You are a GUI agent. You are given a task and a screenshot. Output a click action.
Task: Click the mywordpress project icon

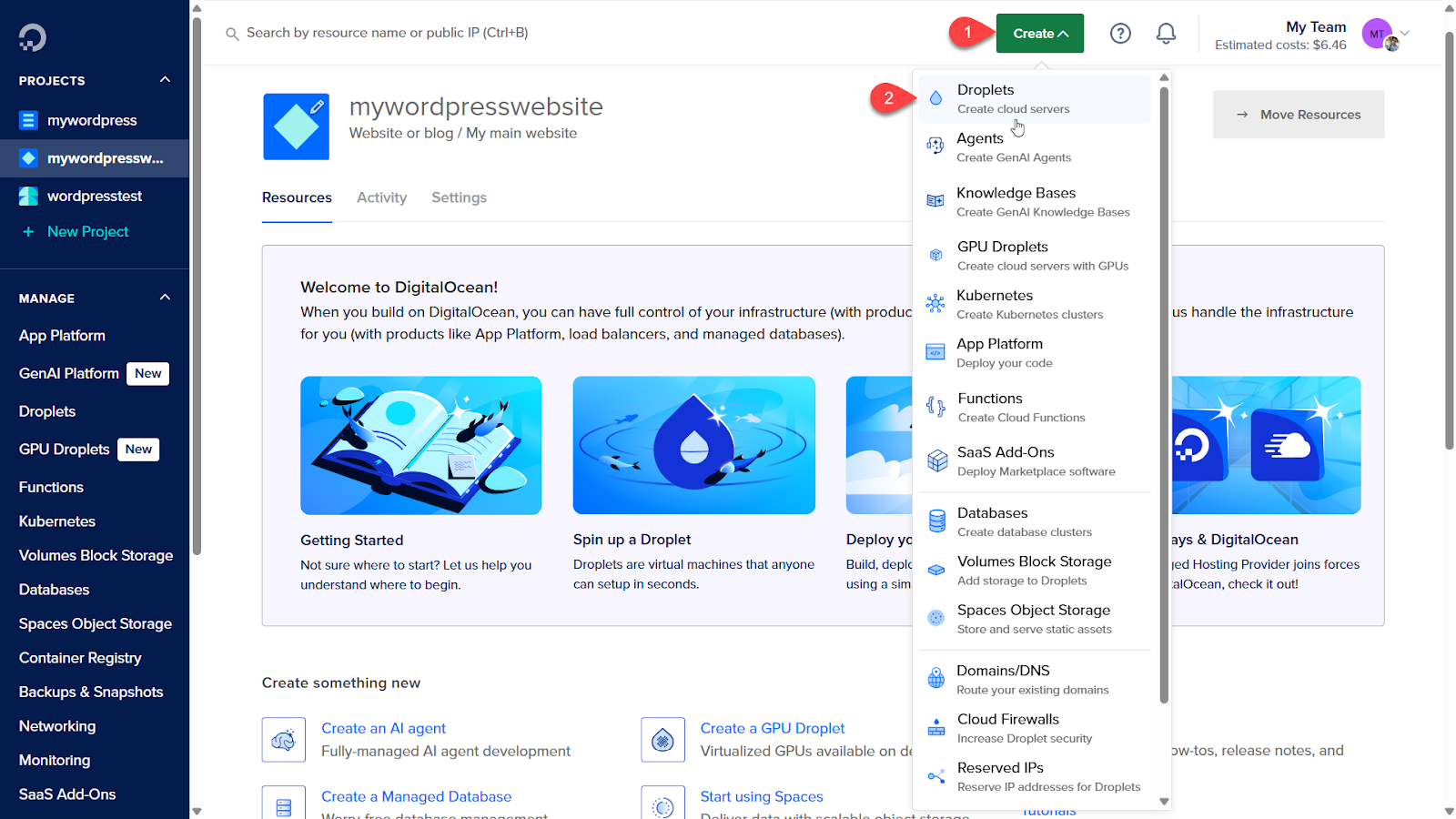tap(28, 120)
